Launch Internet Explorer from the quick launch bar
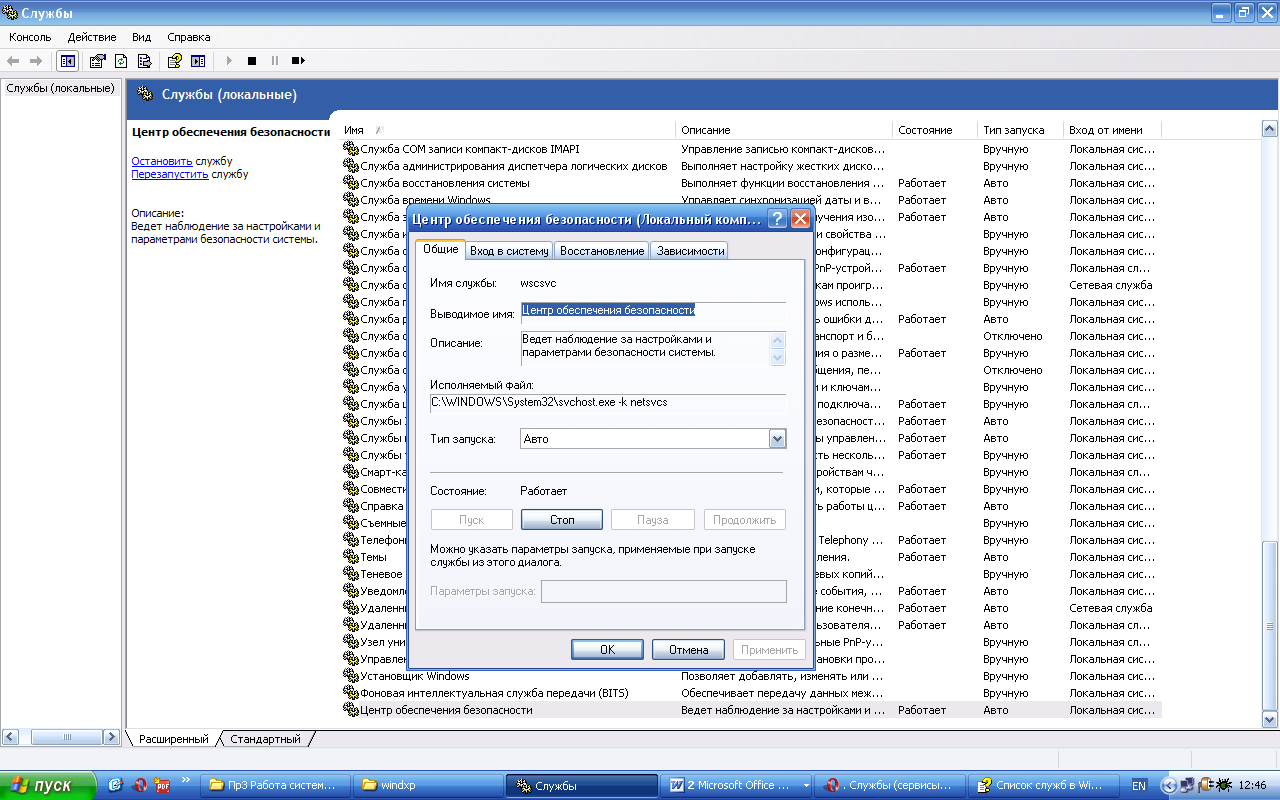The width and height of the screenshot is (1280, 800). tap(115, 785)
